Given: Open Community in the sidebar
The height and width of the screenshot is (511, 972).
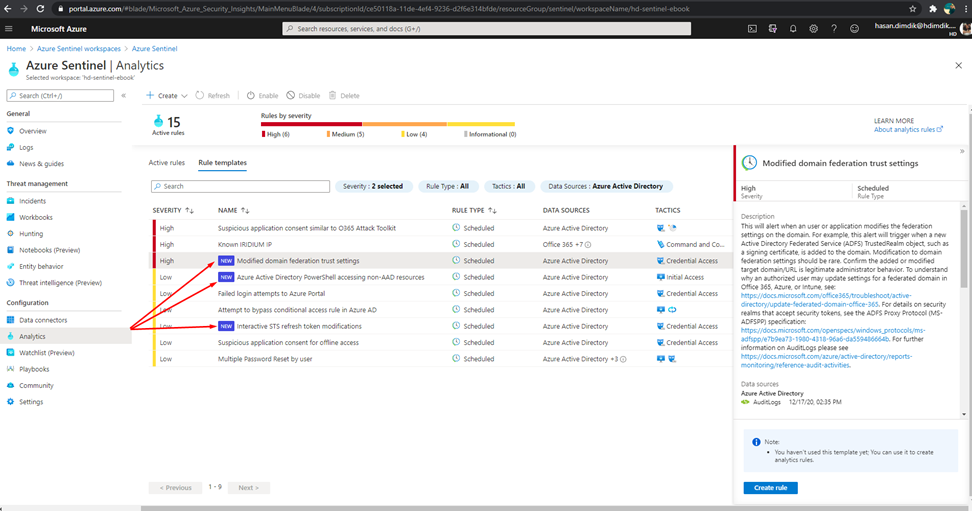Looking at the screenshot, I should tap(36, 385).
